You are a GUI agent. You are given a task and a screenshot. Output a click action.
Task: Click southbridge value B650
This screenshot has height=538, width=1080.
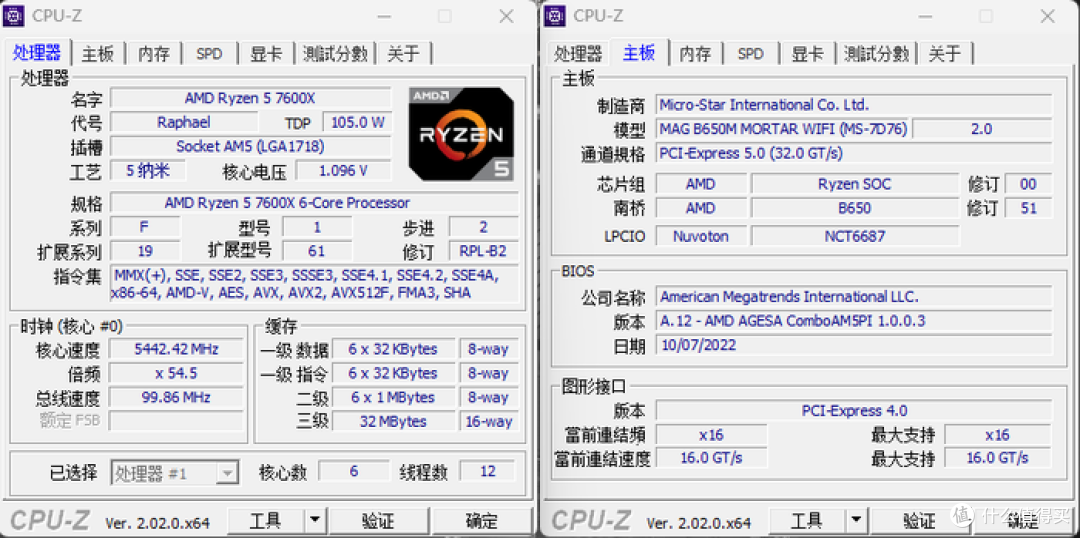(854, 207)
